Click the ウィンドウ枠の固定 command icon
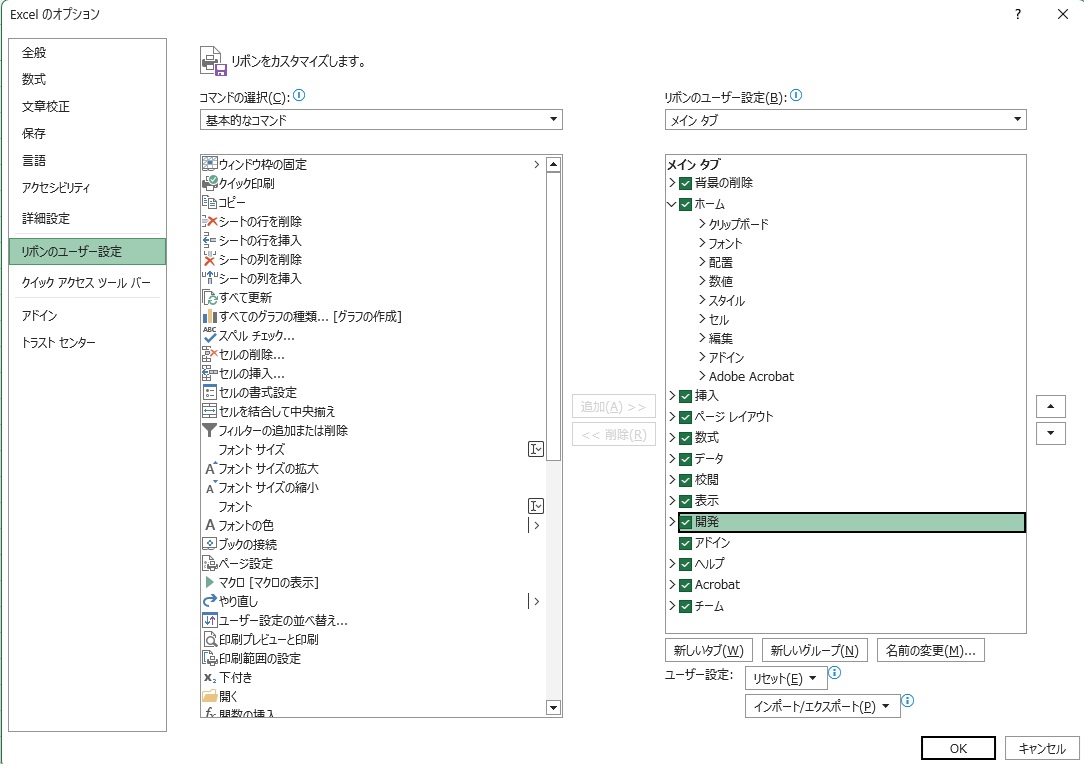Viewport: 1084px width, 764px height. point(209,164)
